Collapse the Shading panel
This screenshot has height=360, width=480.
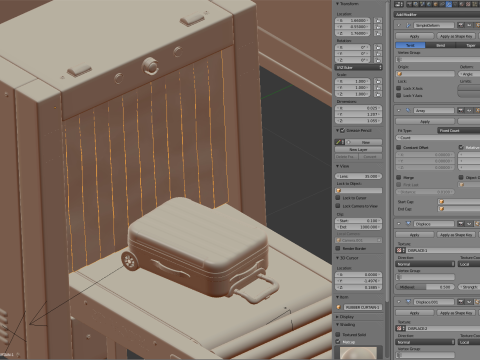click(337, 324)
